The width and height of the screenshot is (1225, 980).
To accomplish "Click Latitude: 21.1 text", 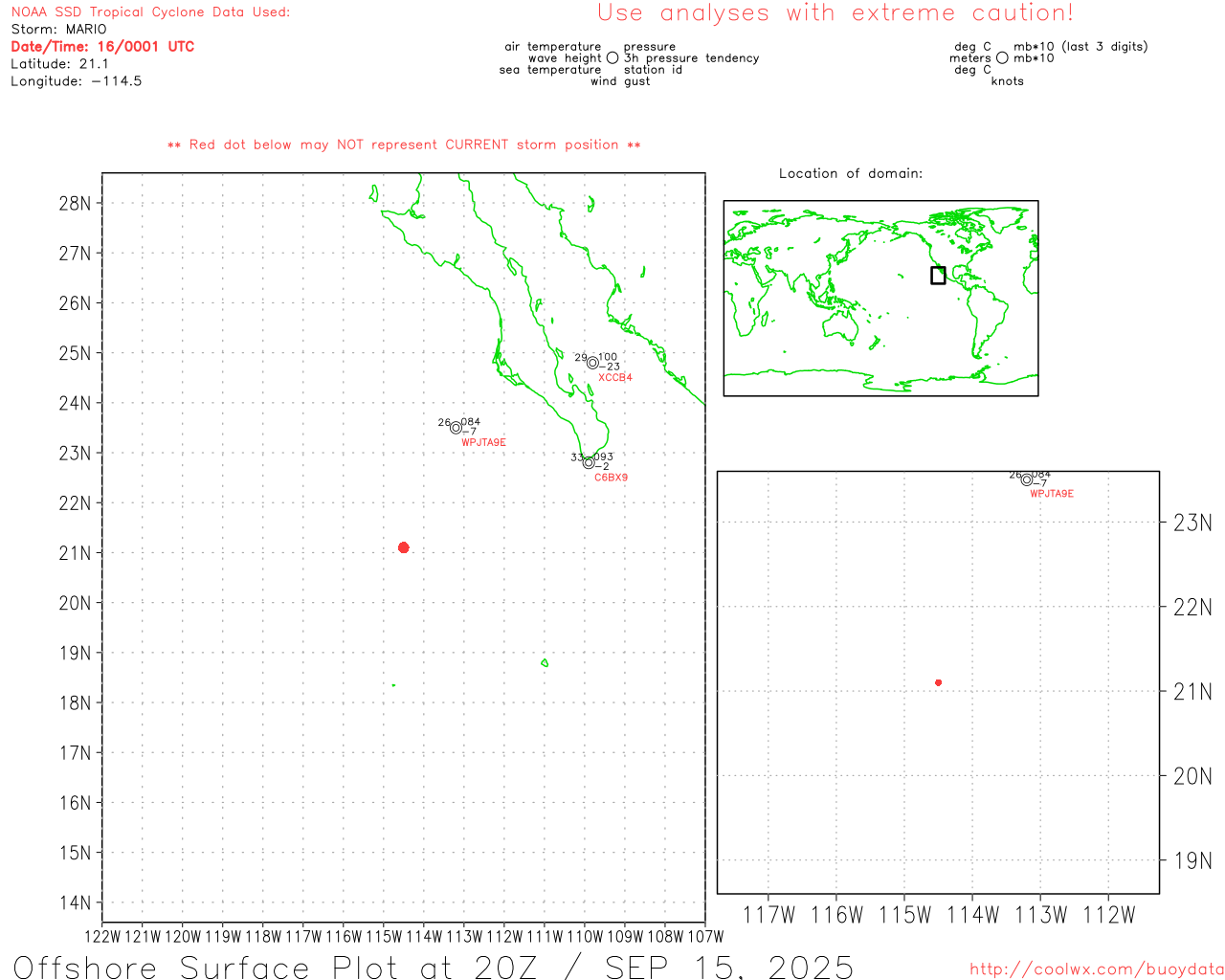I will tap(59, 64).
